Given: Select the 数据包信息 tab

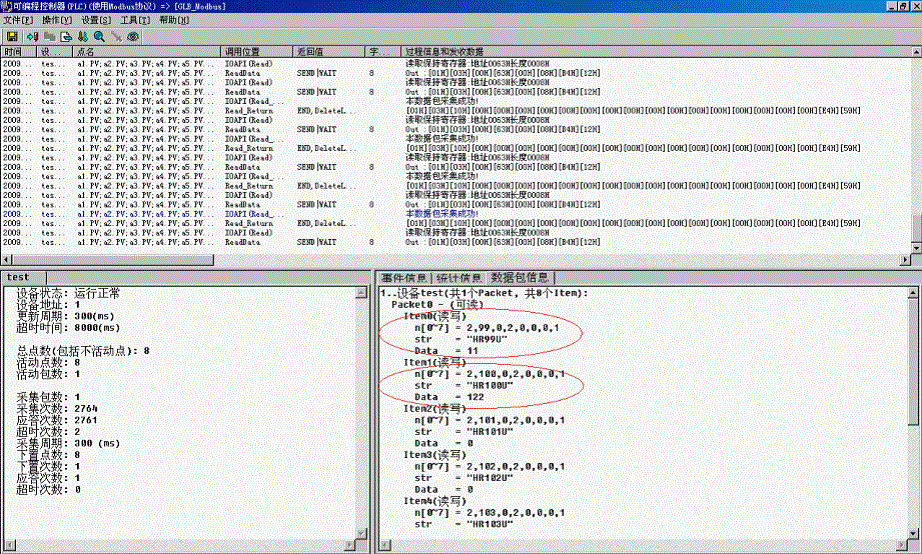Looking at the screenshot, I should 519,277.
